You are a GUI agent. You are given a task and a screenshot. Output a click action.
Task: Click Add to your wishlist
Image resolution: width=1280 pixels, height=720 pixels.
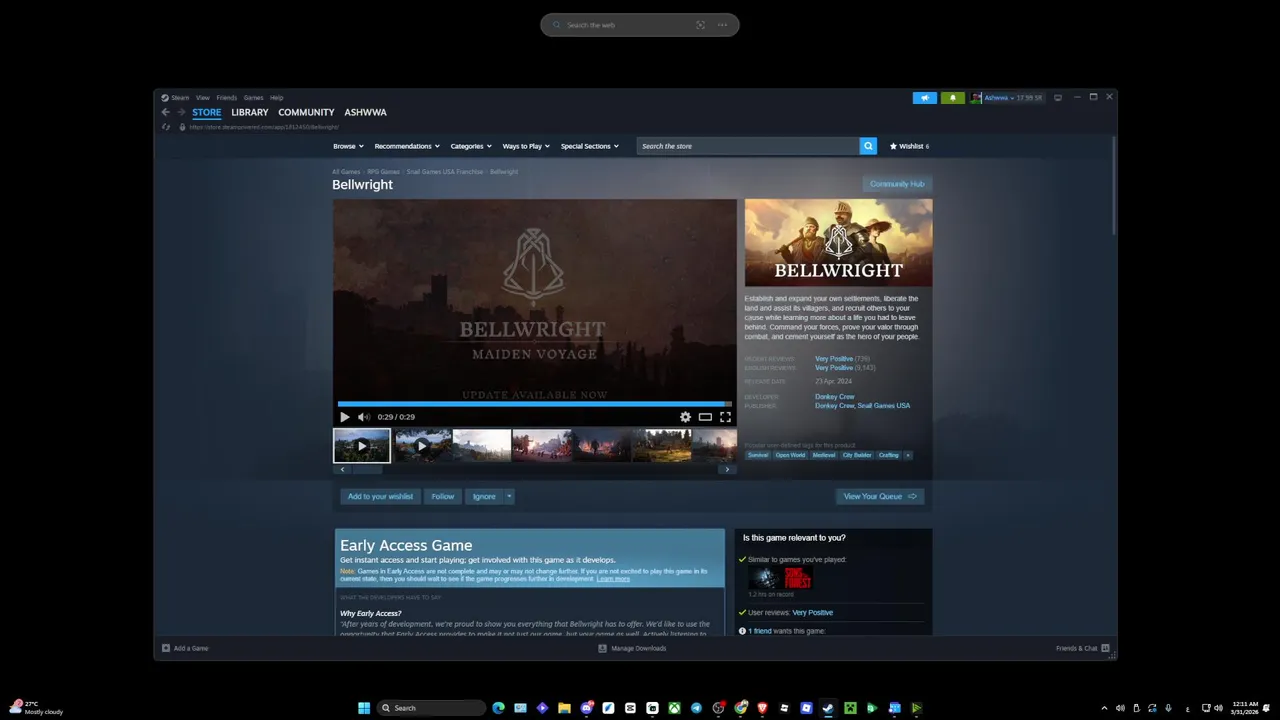380,496
